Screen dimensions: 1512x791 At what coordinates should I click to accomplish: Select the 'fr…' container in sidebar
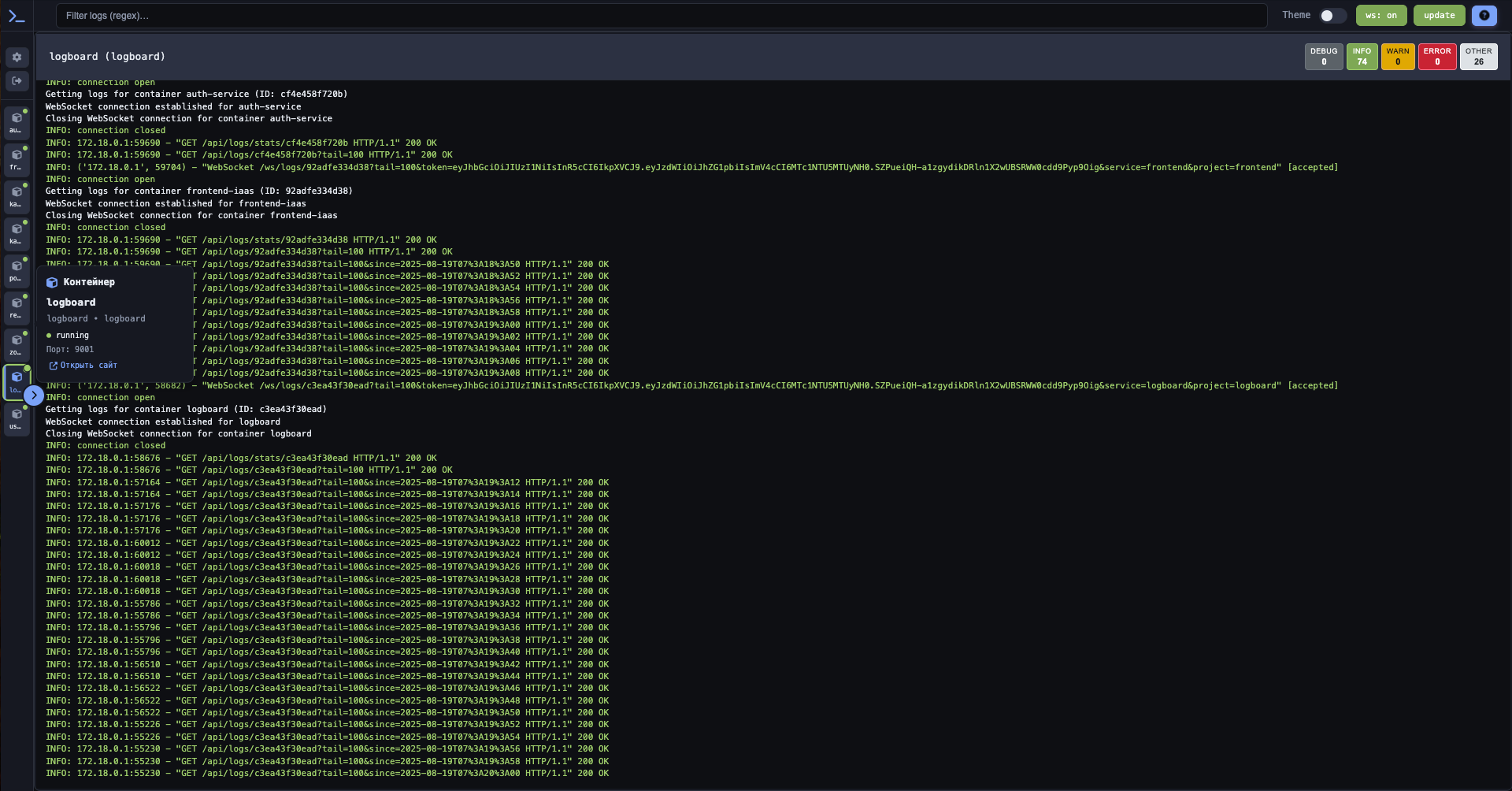pos(17,160)
